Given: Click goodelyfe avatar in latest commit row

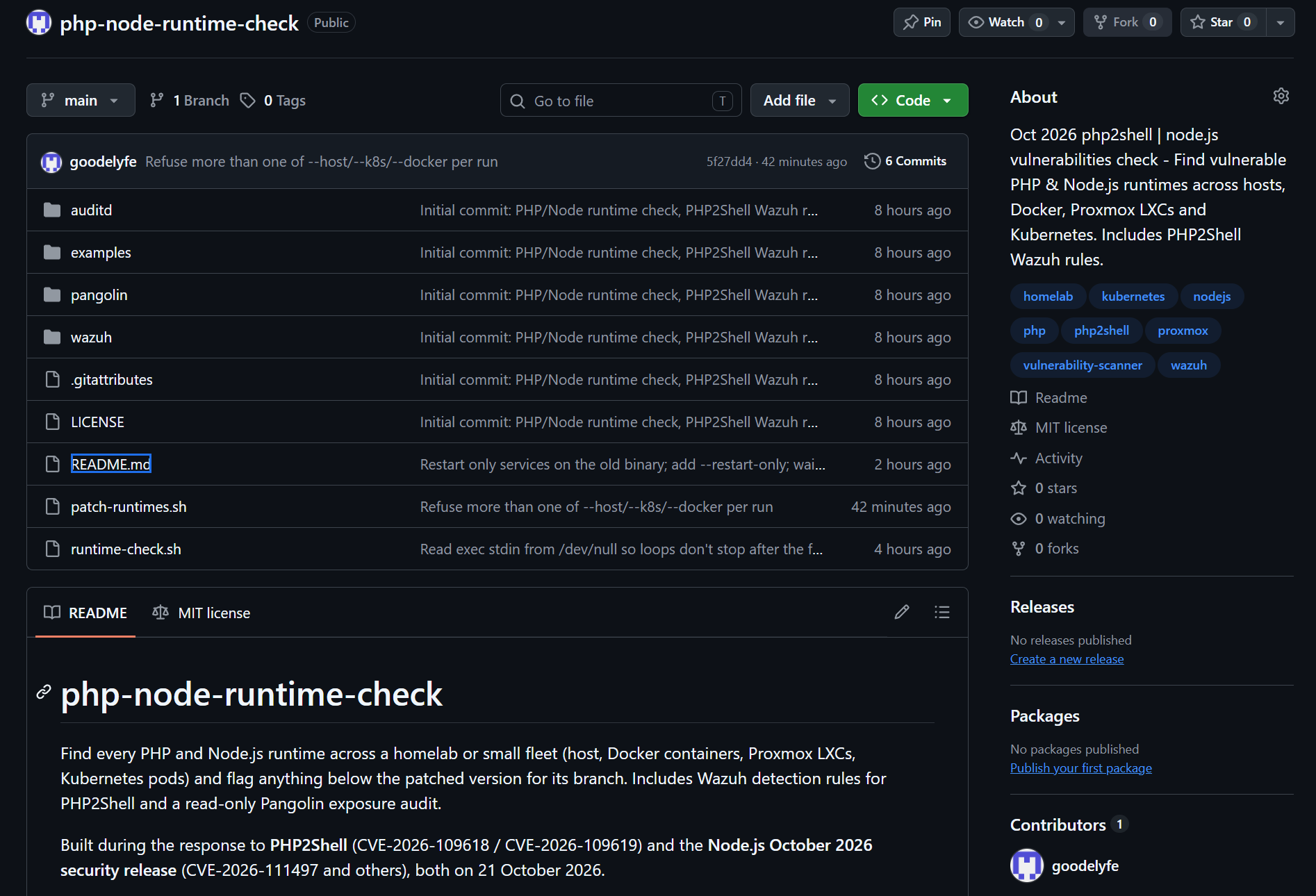Looking at the screenshot, I should (51, 162).
